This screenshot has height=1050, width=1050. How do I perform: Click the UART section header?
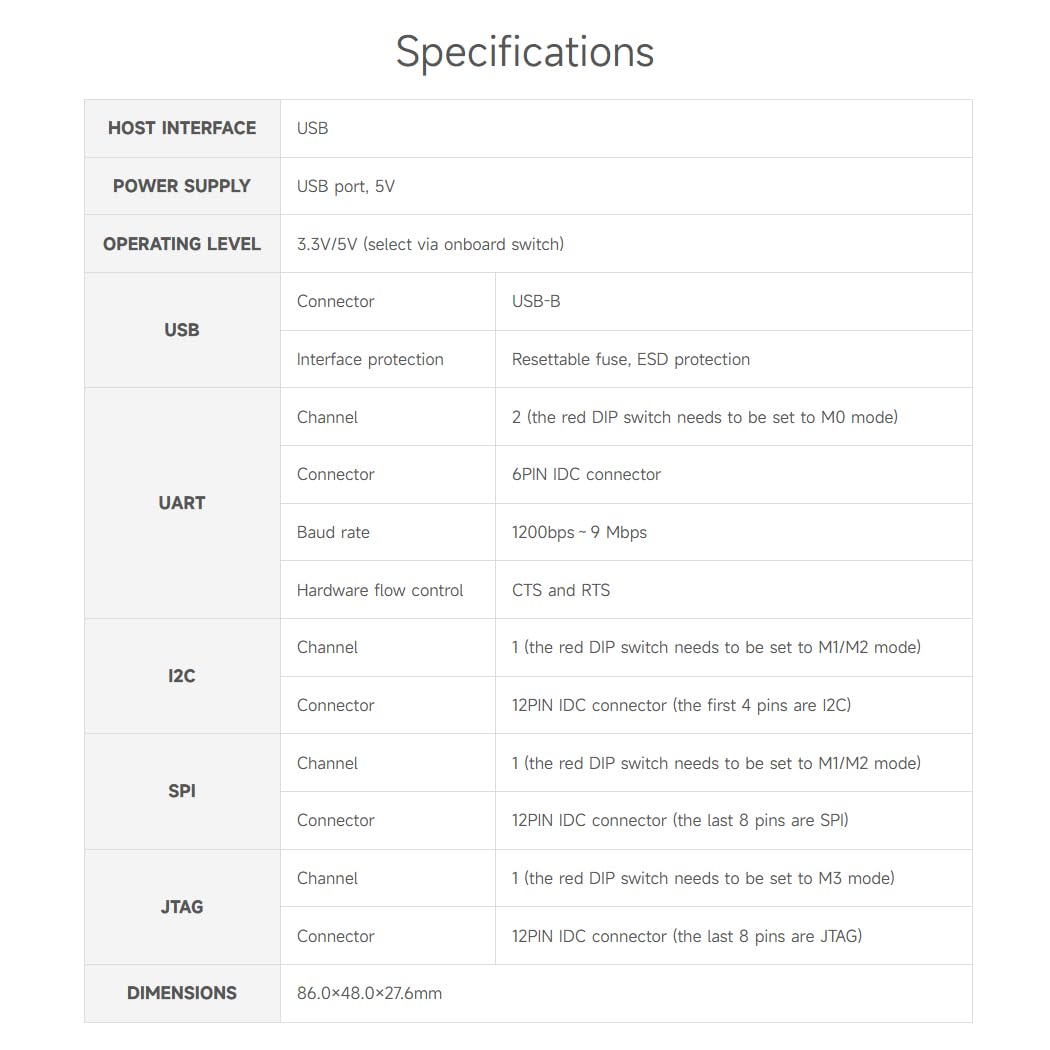182,503
